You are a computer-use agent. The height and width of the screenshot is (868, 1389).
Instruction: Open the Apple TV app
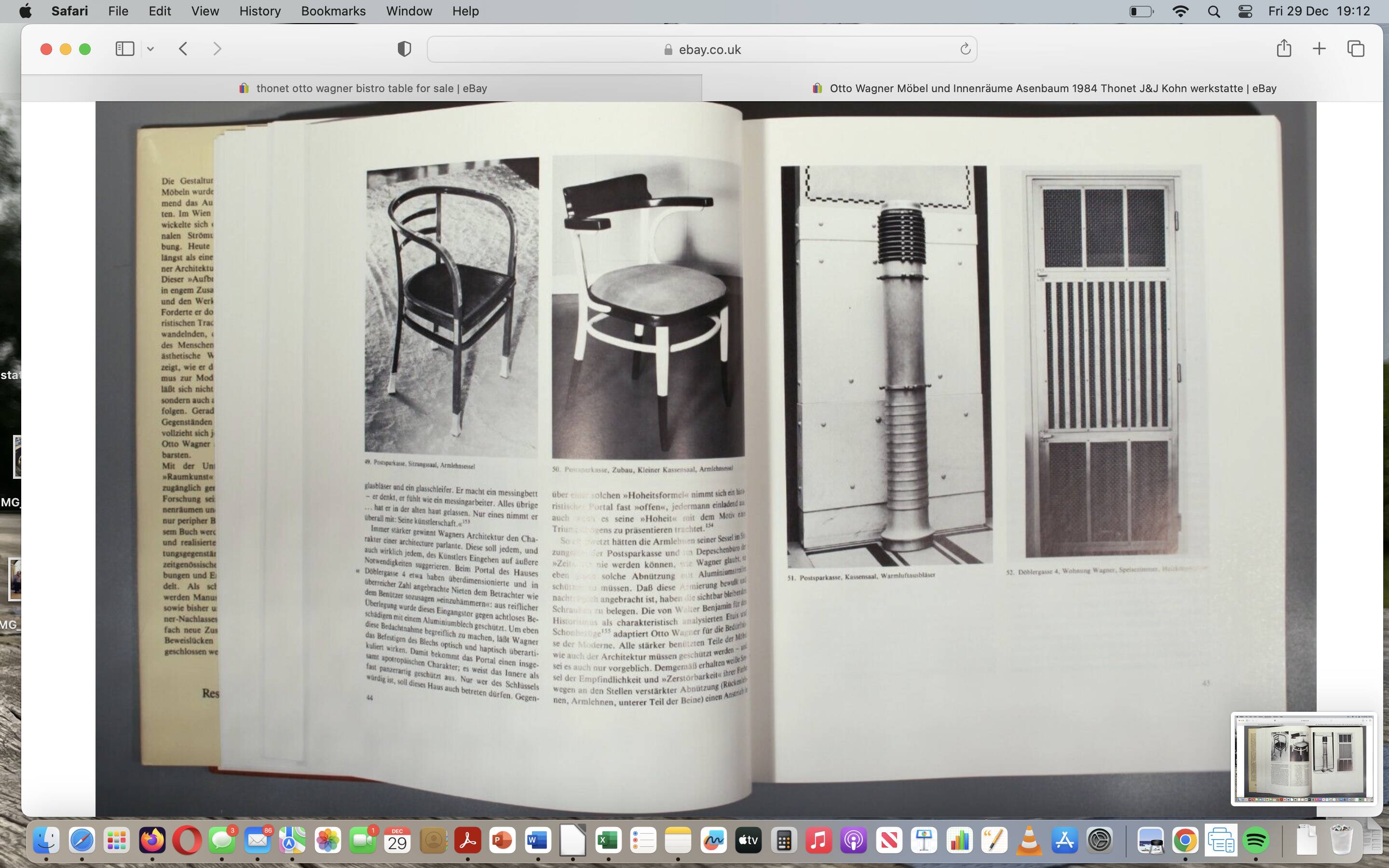point(749,841)
